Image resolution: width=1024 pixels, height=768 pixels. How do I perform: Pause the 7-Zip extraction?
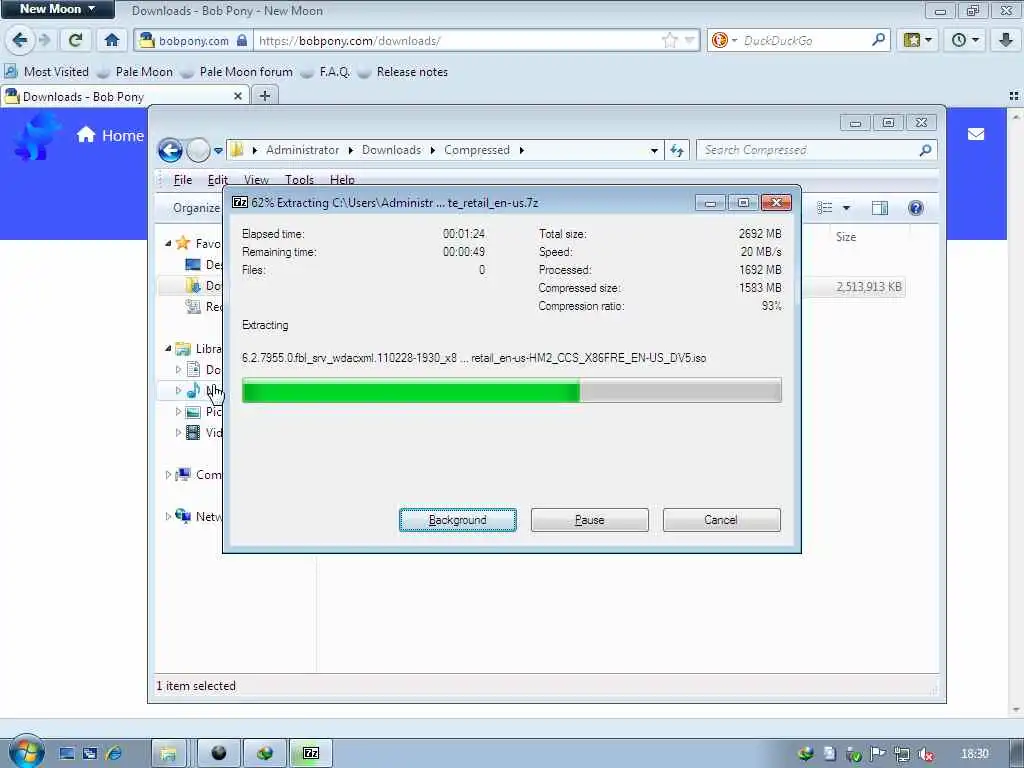(x=590, y=520)
